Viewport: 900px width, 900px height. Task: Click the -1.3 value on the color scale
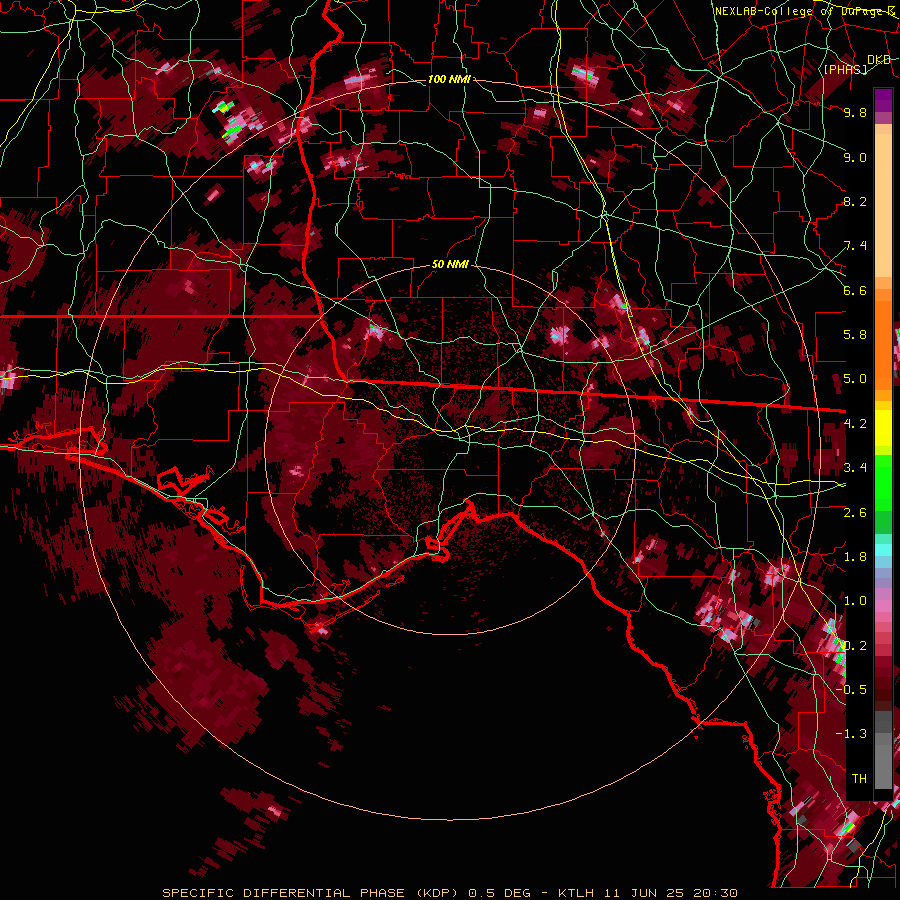pos(851,734)
